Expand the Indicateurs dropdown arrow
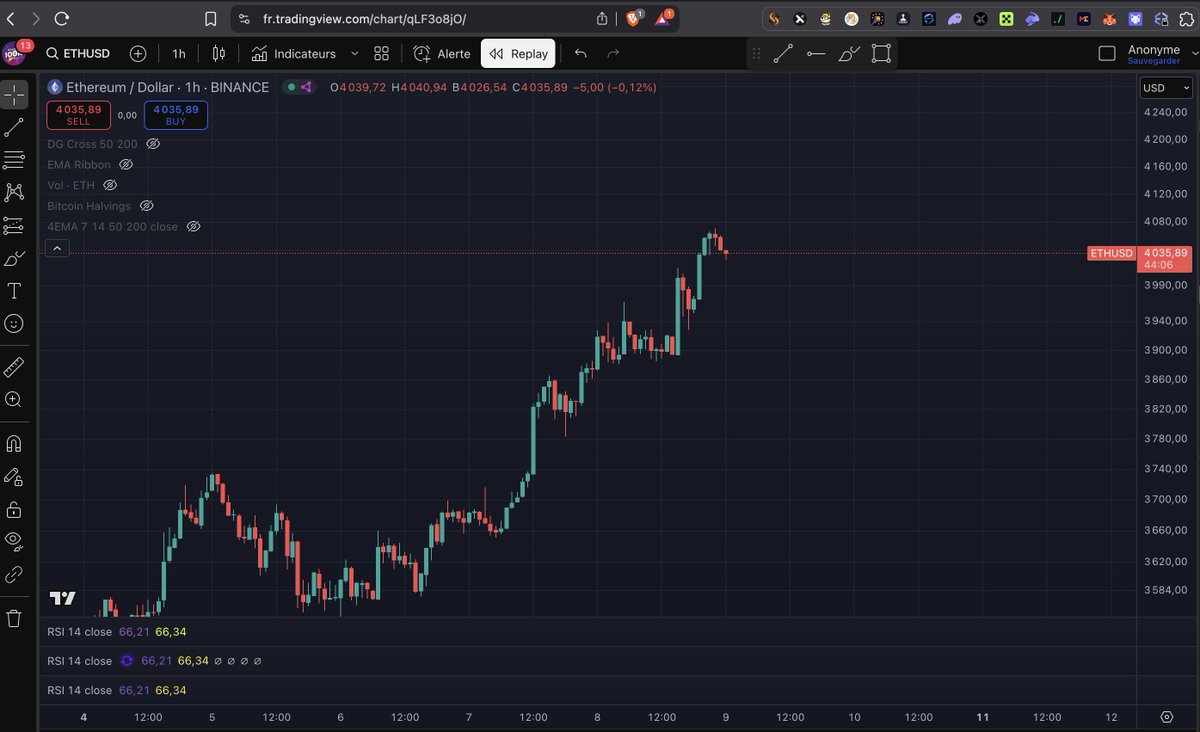 355,53
